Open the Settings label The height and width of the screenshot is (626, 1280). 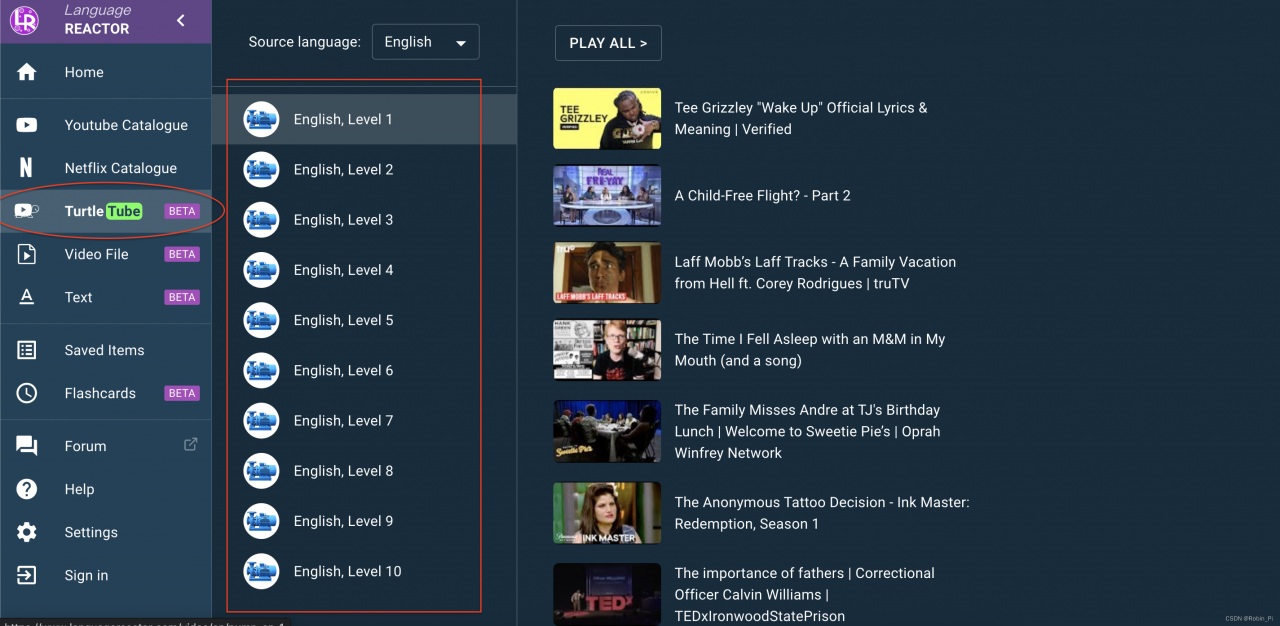[91, 532]
